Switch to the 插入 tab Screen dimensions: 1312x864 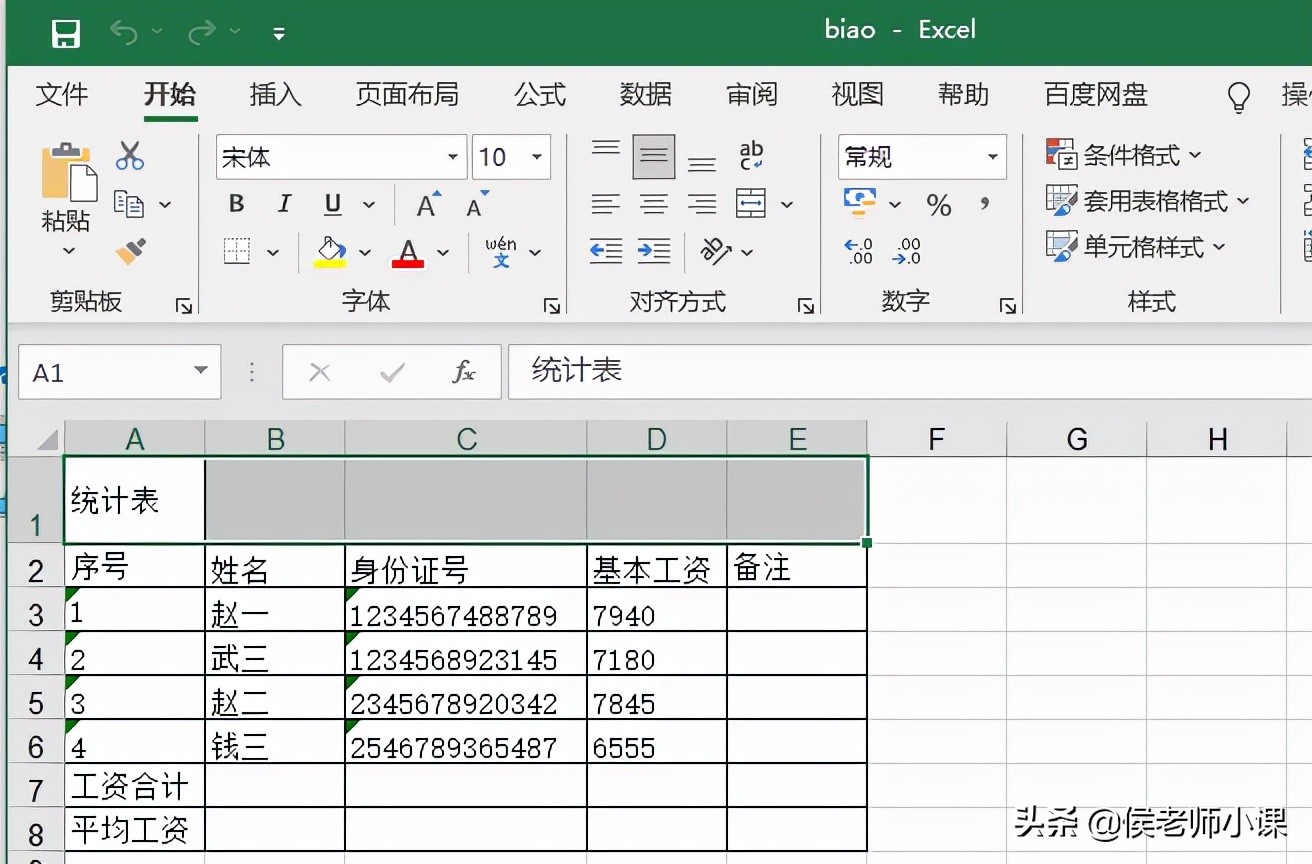275,95
